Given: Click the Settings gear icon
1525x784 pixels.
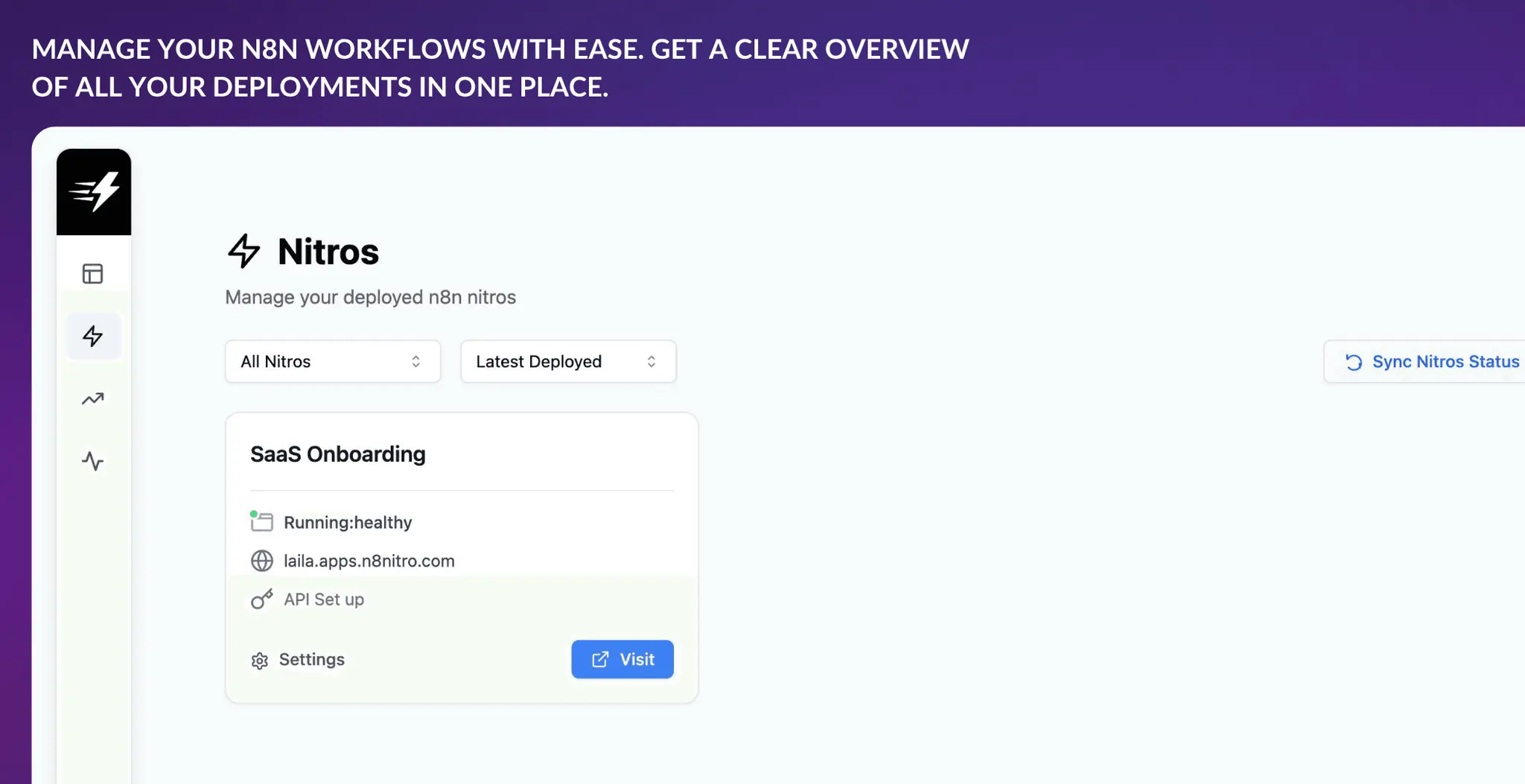Looking at the screenshot, I should (259, 660).
